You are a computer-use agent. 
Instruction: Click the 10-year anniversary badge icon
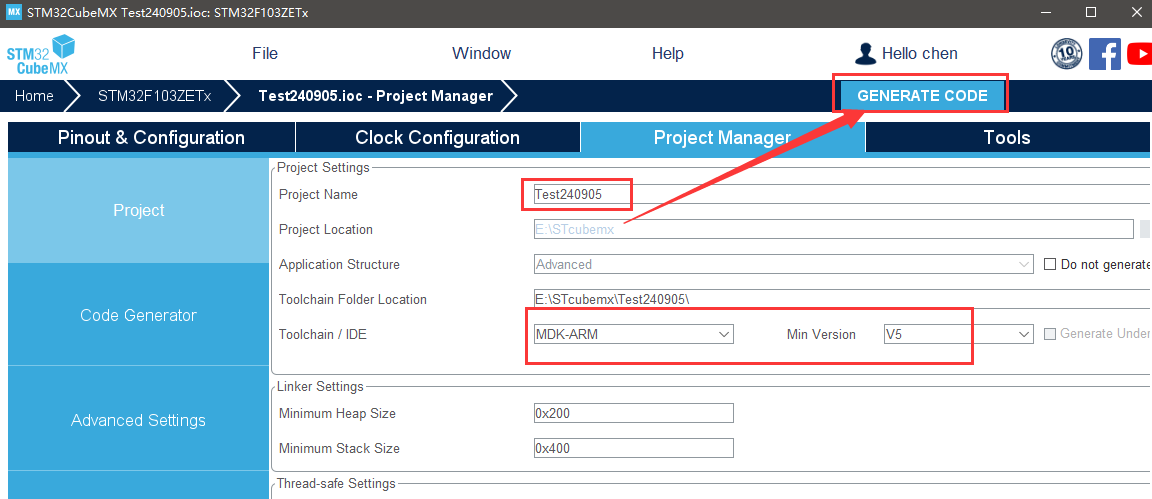click(x=1067, y=54)
